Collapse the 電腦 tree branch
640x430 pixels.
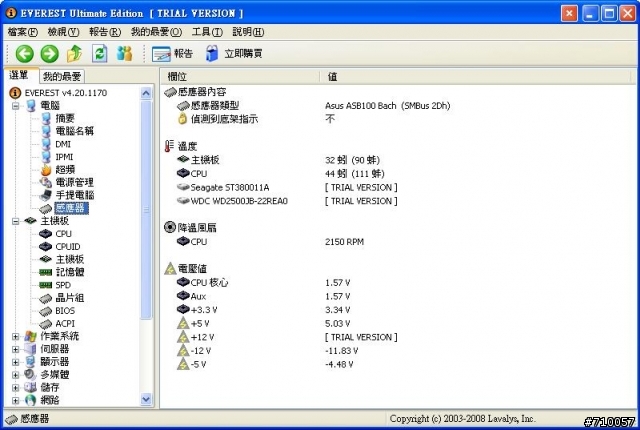(16, 106)
